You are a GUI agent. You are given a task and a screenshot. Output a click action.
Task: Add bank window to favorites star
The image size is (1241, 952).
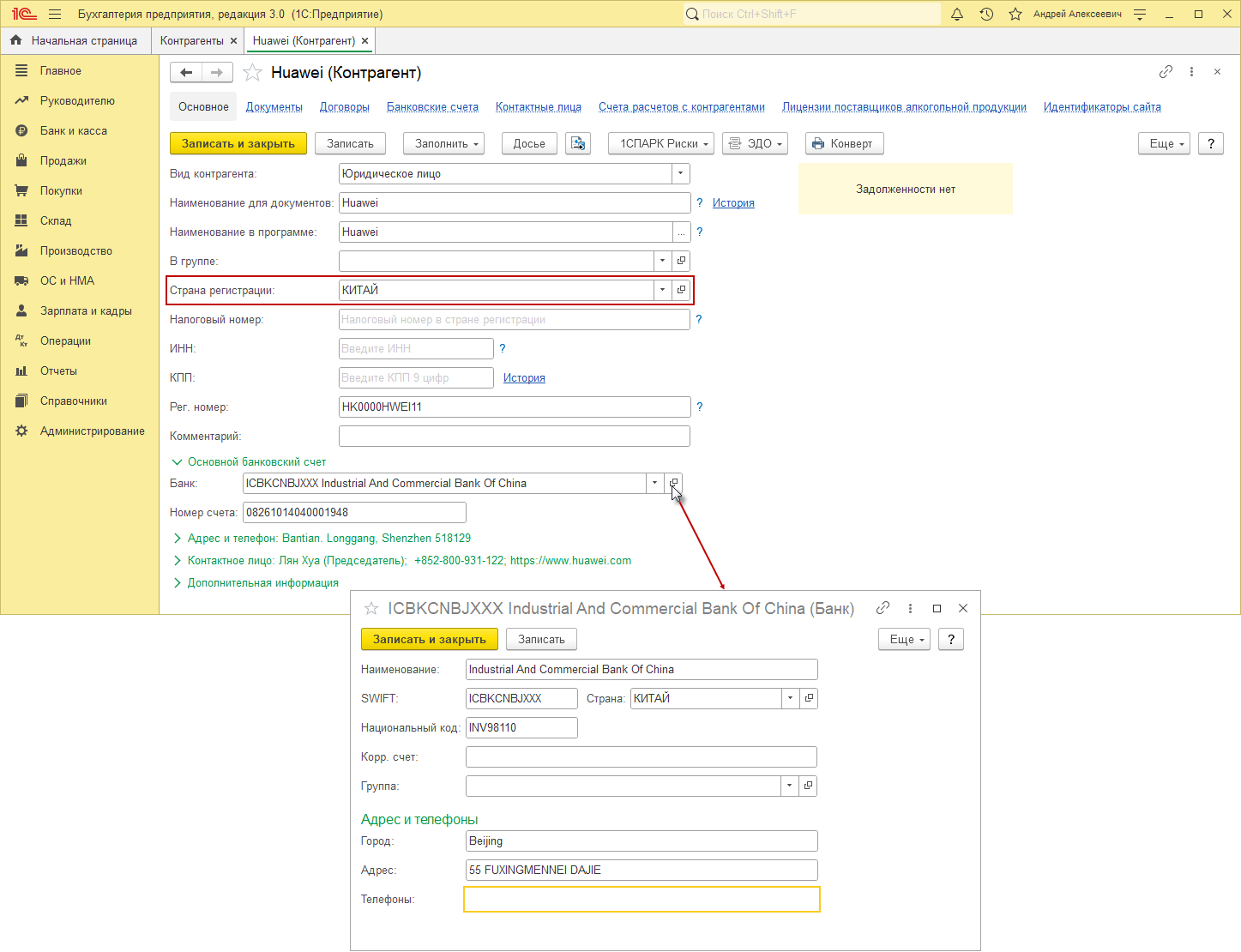point(371,608)
